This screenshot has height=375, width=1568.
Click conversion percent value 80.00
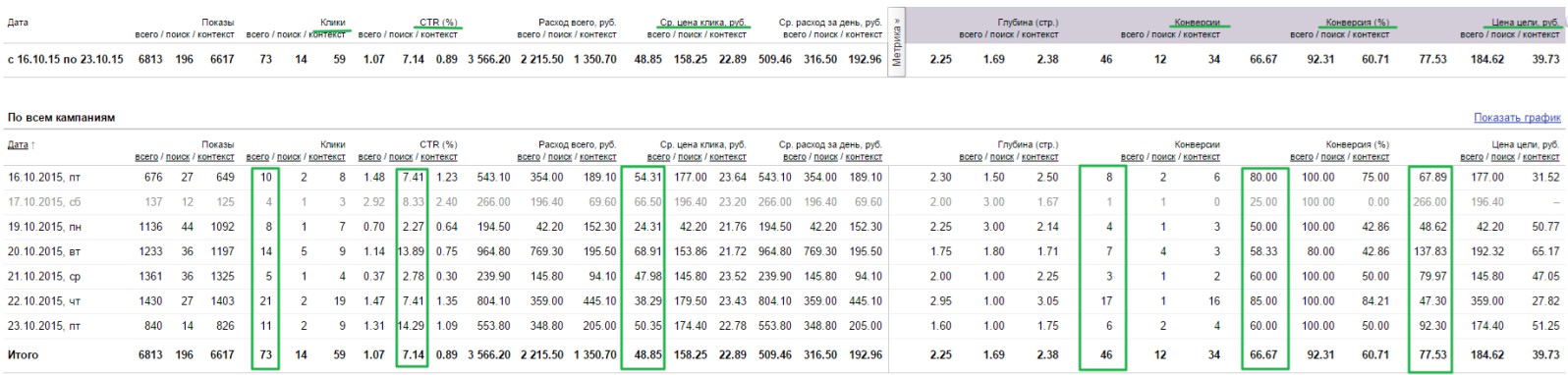pos(1263,178)
